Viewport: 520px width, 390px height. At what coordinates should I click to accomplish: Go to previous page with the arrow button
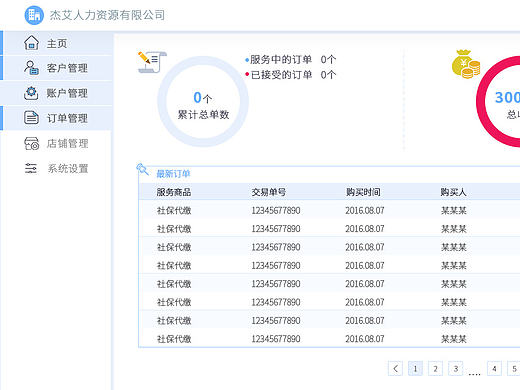point(395,368)
